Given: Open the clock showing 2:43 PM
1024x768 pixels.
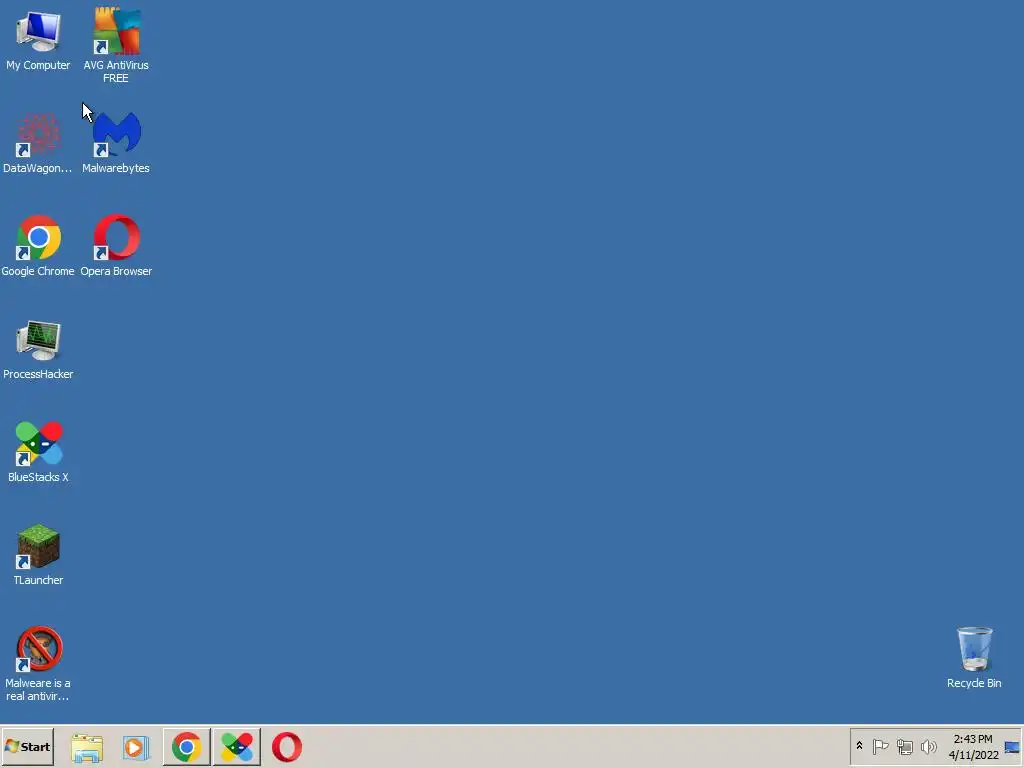Looking at the screenshot, I should [x=973, y=746].
